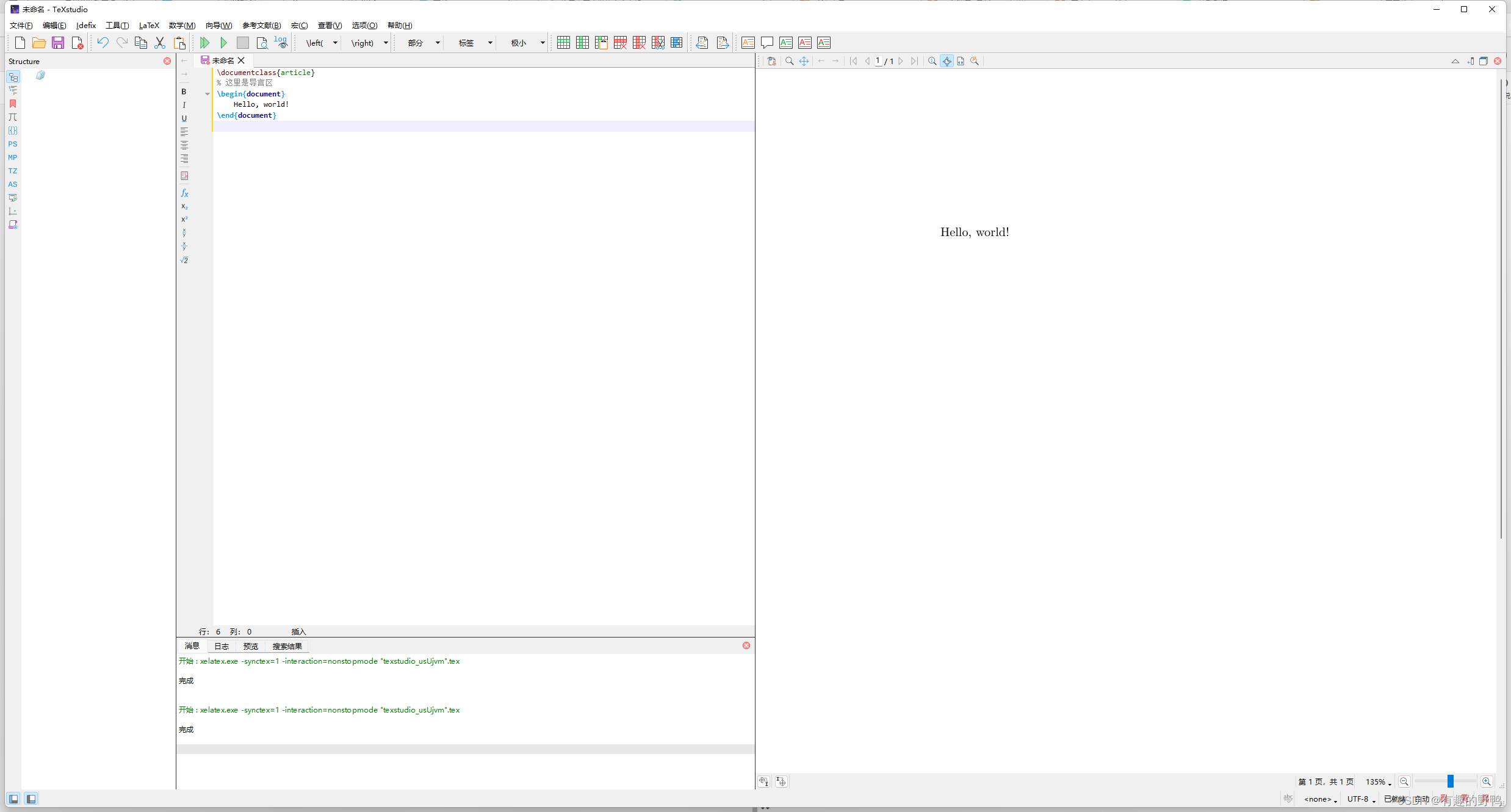Image resolution: width=1511 pixels, height=812 pixels.
Task: Close the 未命名 editor tab
Action: (x=241, y=60)
